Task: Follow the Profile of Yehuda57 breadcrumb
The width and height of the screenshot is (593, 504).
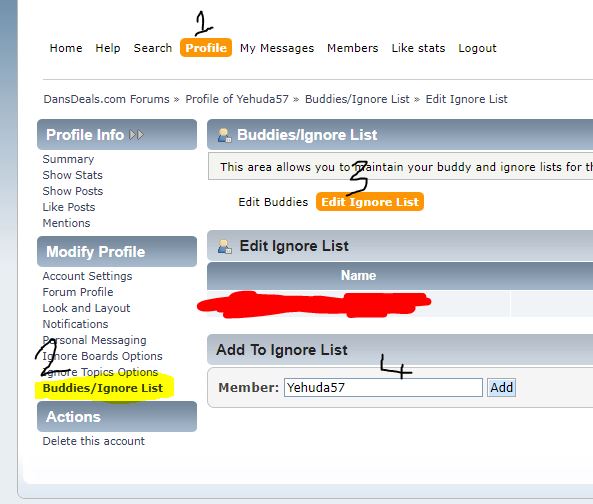Action: coord(237,99)
